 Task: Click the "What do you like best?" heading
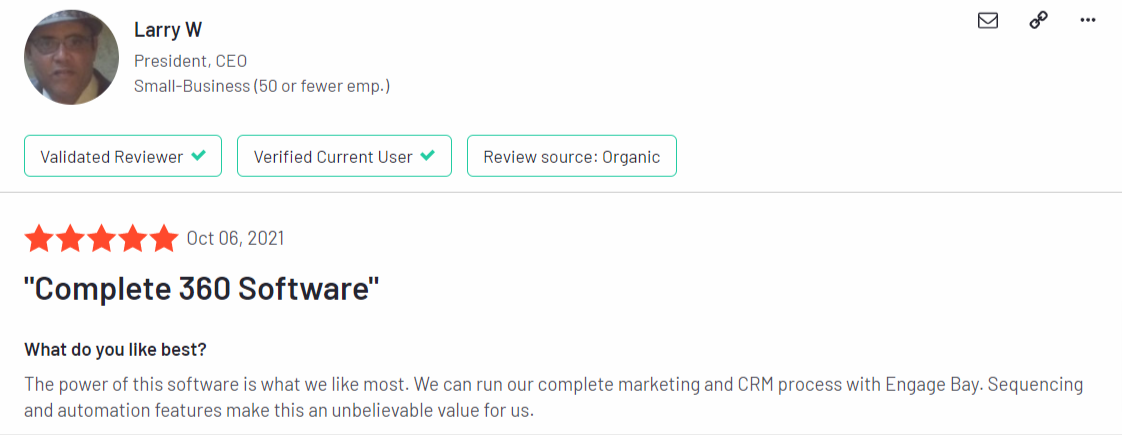pyautogui.click(x=115, y=350)
